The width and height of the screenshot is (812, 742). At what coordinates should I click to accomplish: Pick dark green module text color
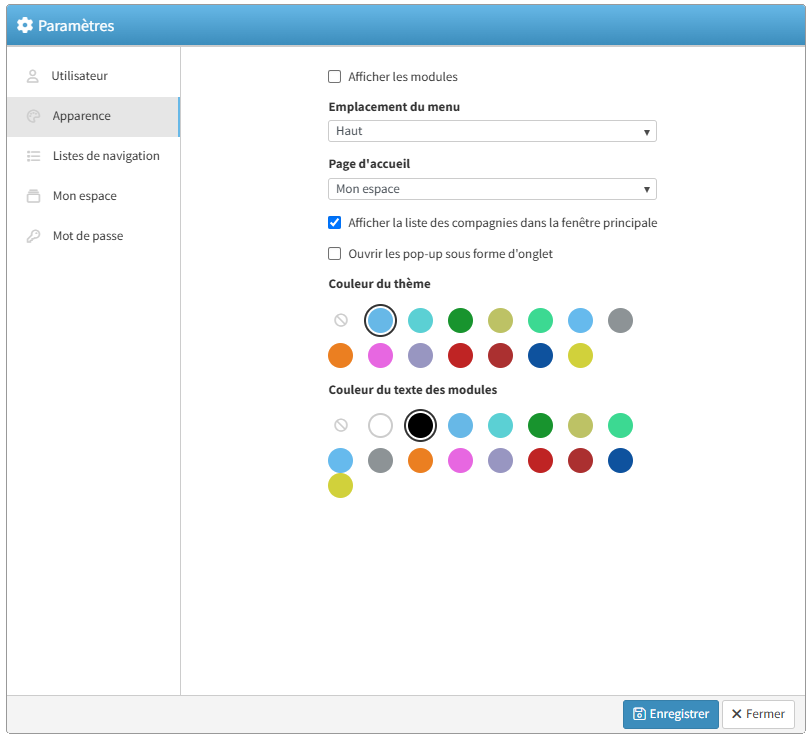(541, 426)
